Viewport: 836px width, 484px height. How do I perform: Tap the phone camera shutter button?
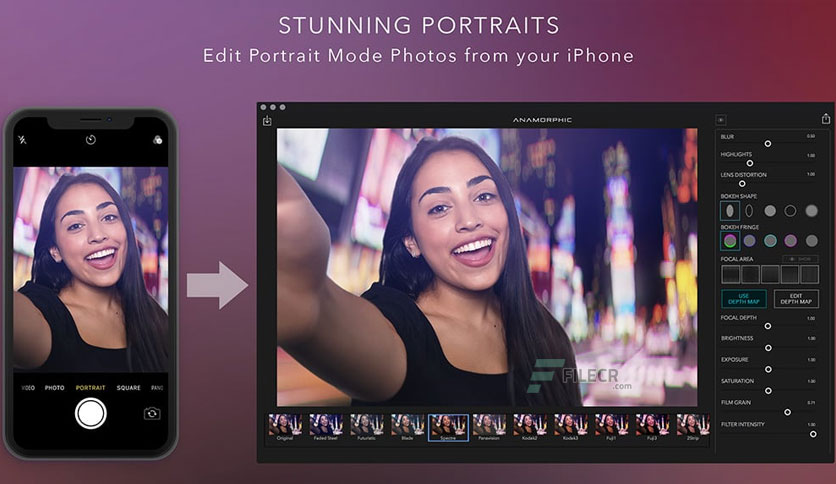91,414
